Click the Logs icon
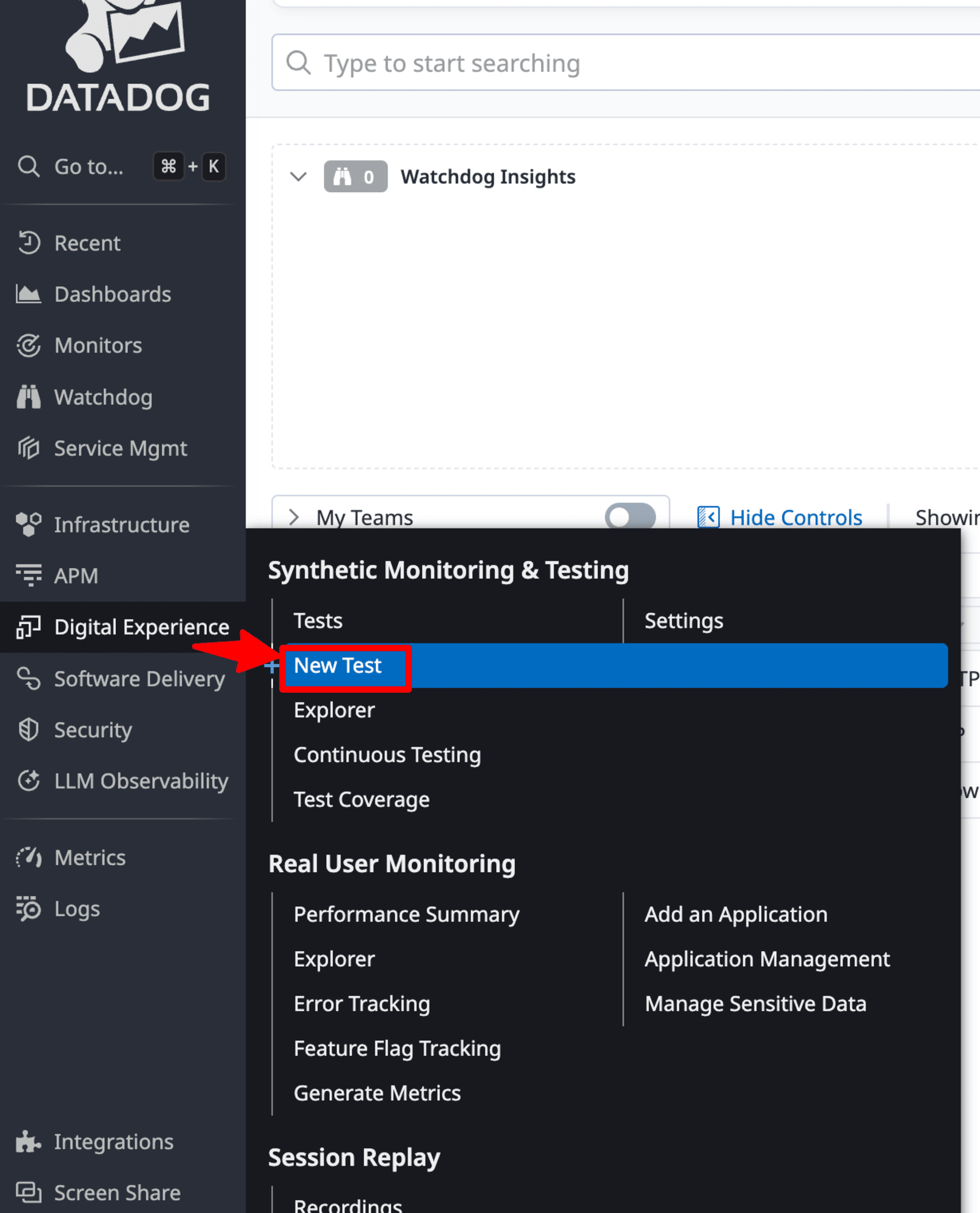Screen dimensions: 980x1213 point(29,909)
